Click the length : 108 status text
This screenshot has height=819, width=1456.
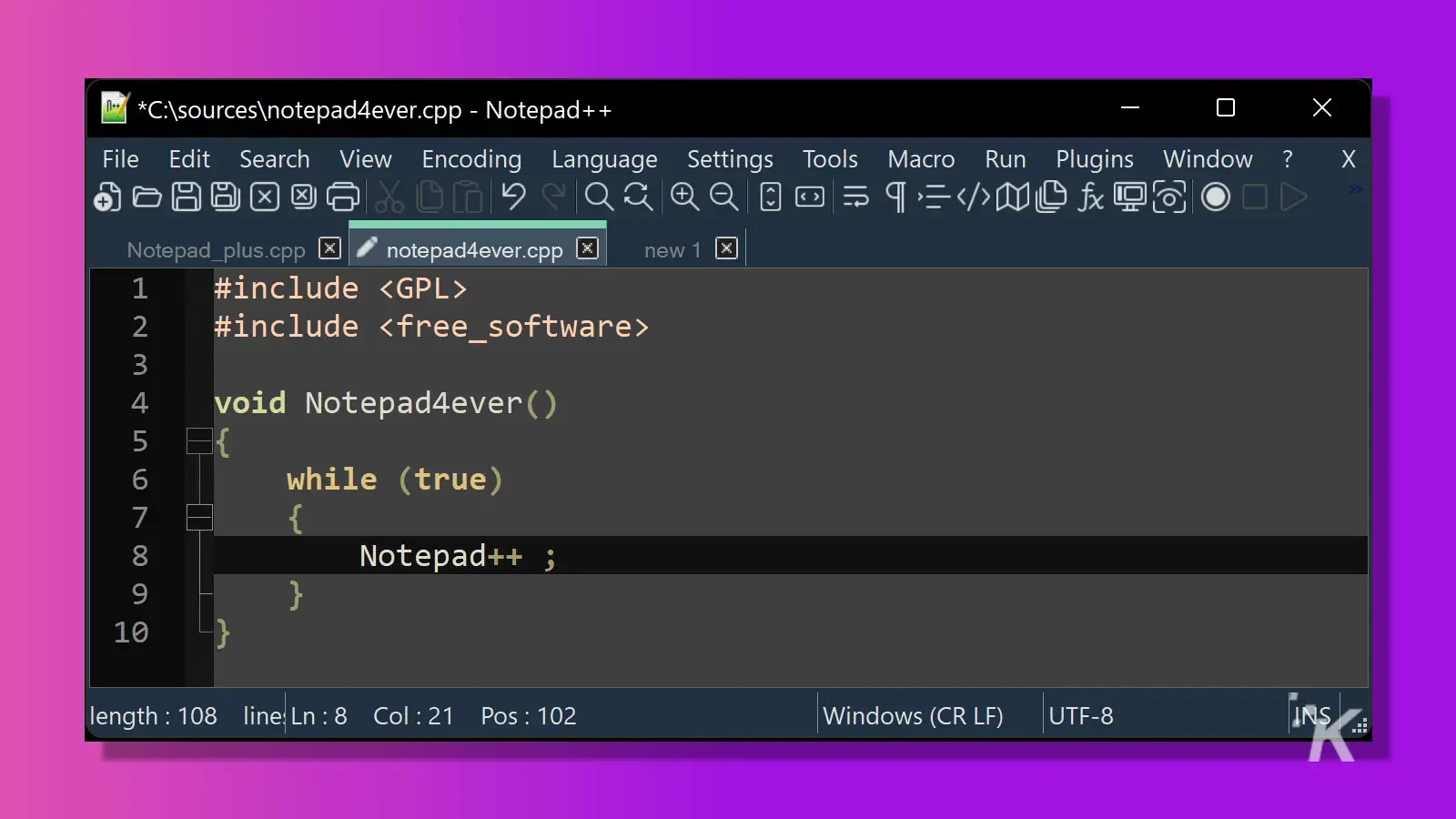154,716
